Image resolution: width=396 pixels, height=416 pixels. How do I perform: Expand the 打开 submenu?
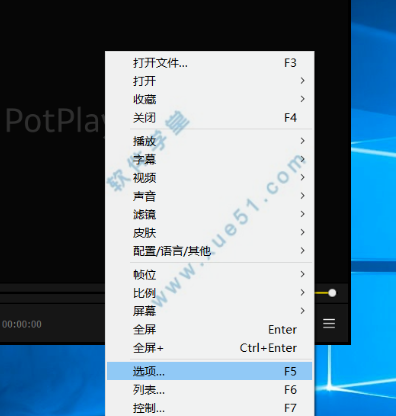pos(209,81)
